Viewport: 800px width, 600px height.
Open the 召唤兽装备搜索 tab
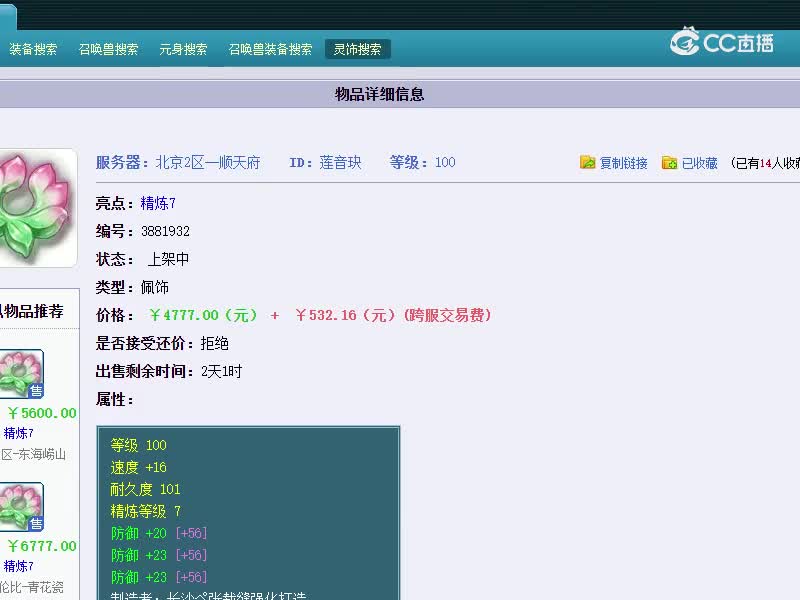pos(270,49)
